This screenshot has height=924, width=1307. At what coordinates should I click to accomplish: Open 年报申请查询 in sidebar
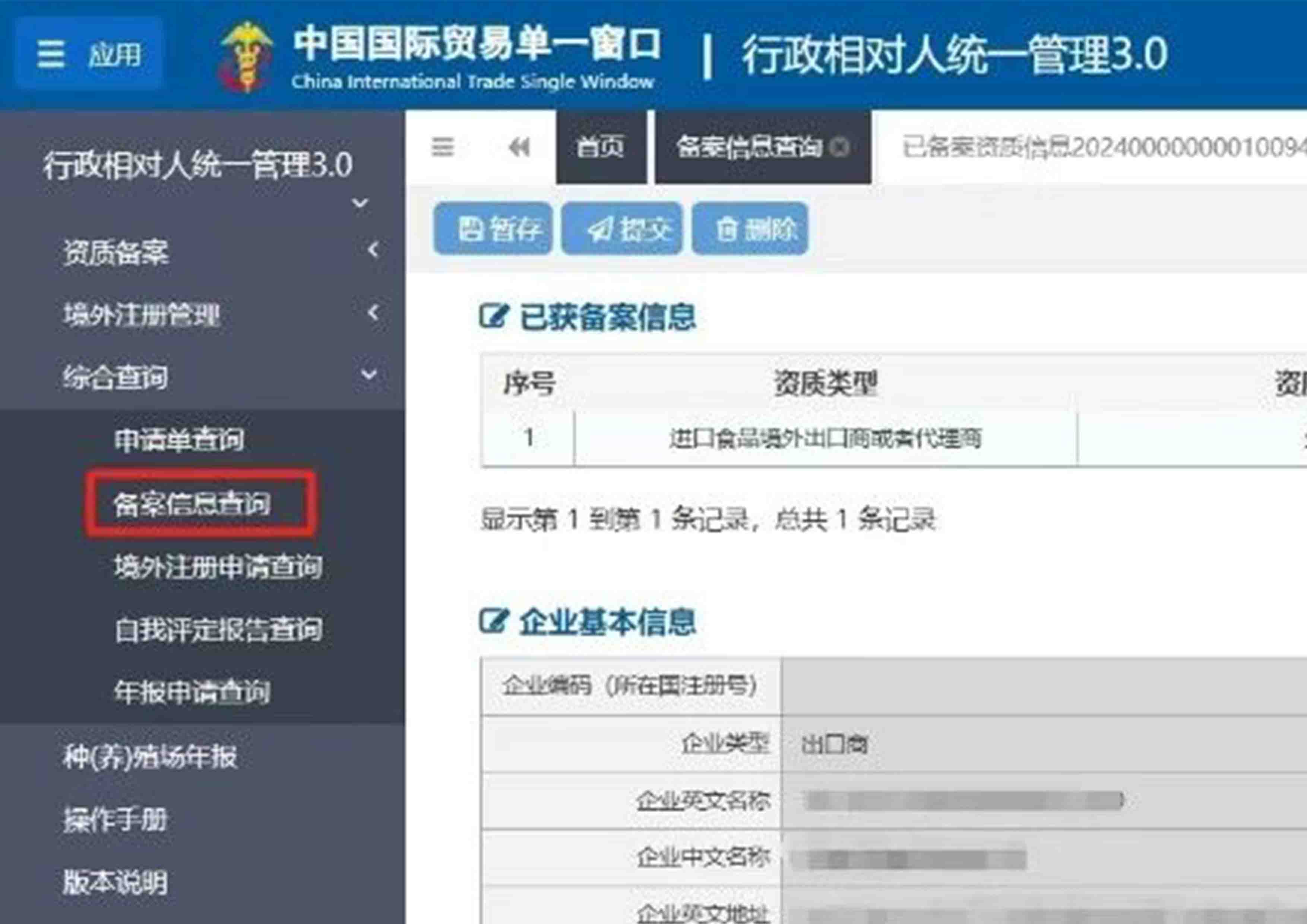coord(192,692)
